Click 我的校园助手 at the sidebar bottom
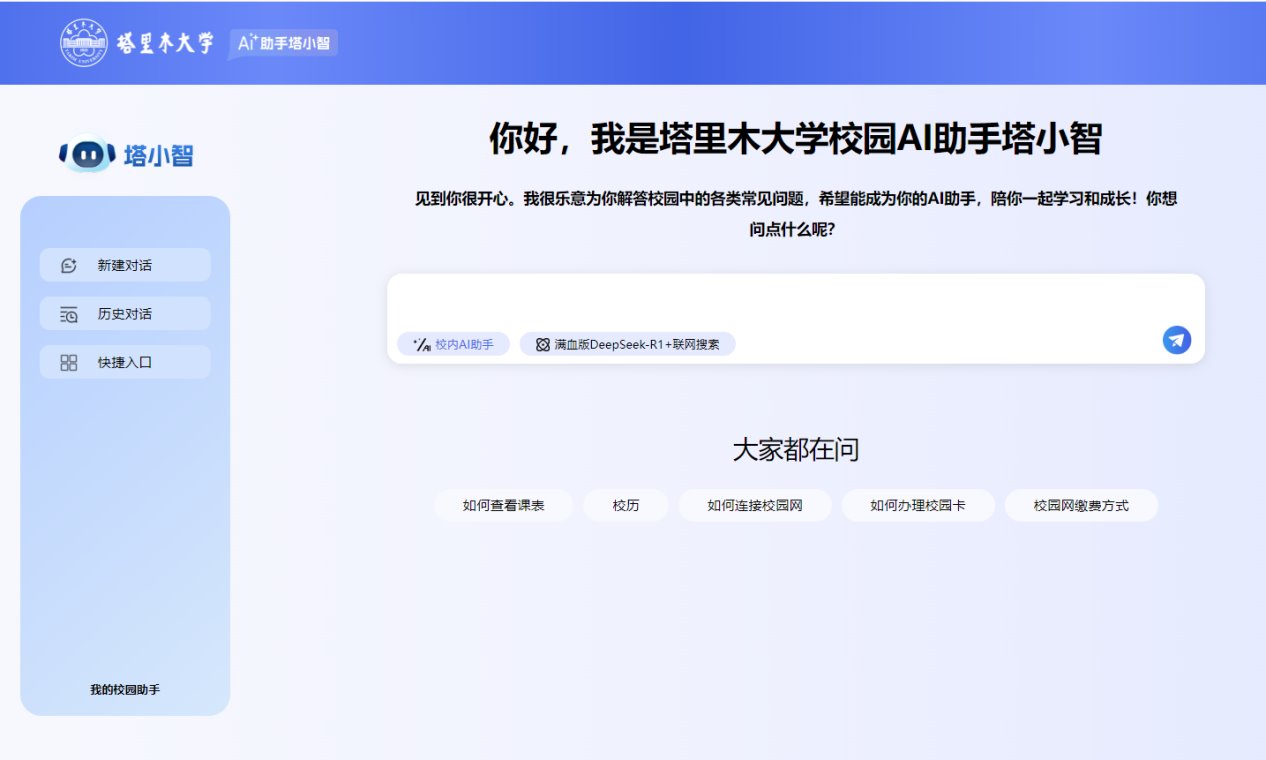1266x760 pixels. [125, 690]
